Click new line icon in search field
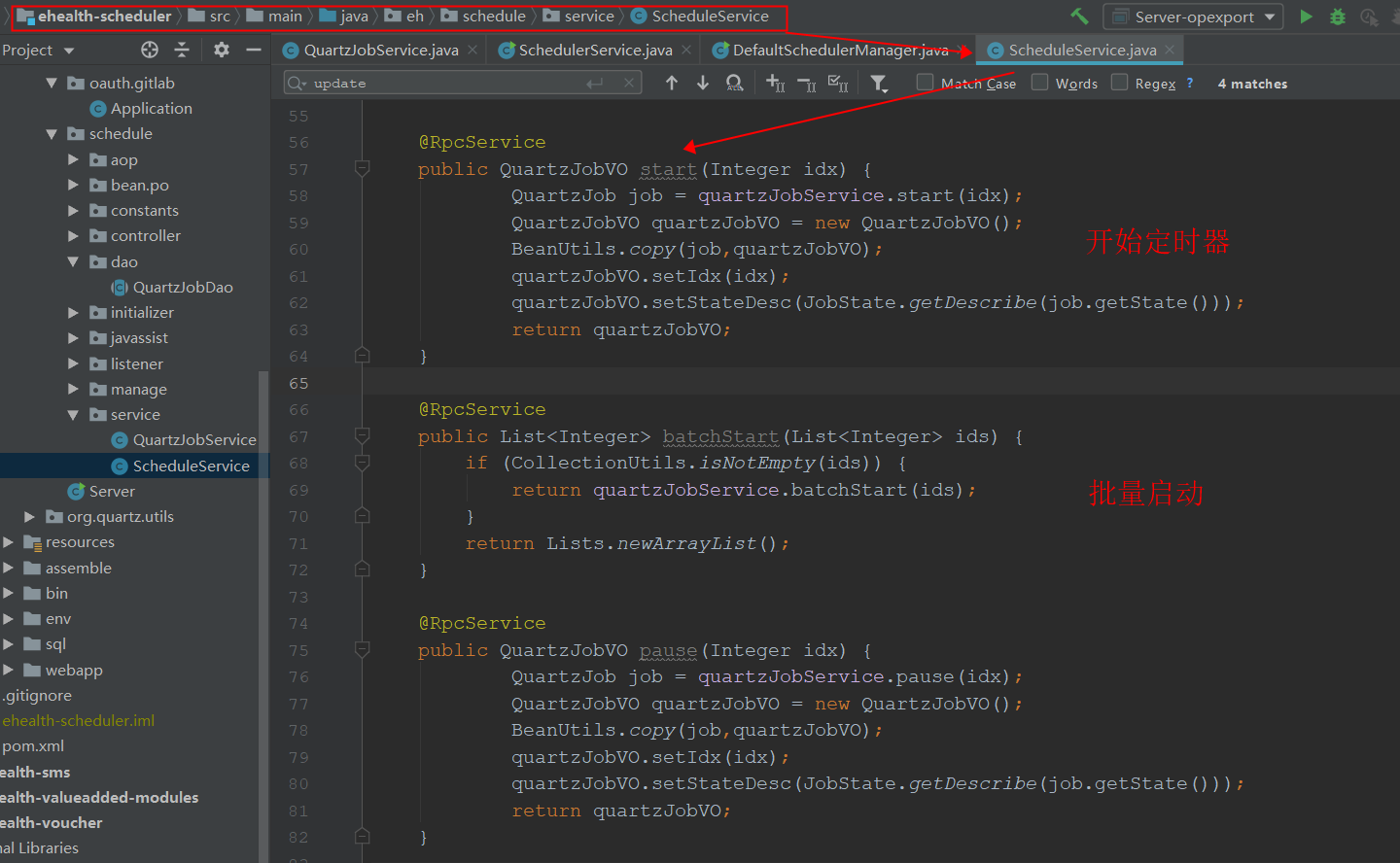Viewport: 1400px width, 863px height. pos(595,84)
